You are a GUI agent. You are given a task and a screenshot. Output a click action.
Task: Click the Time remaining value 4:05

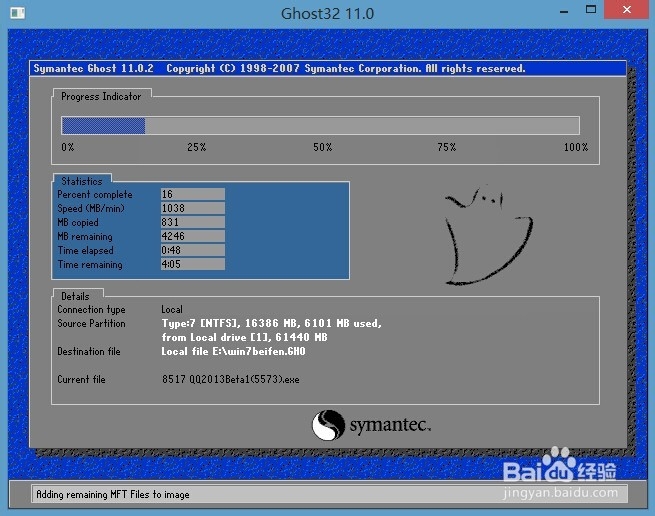[x=193, y=264]
